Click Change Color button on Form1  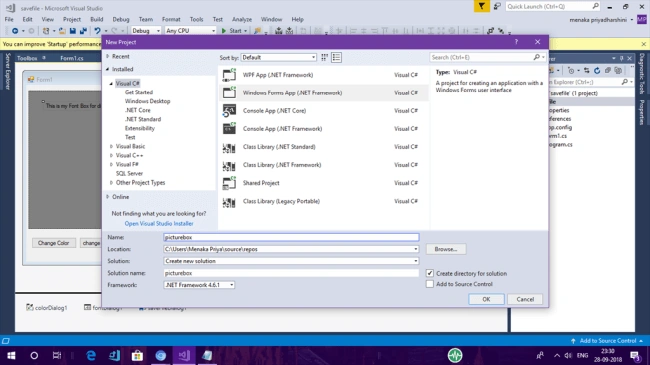53,243
